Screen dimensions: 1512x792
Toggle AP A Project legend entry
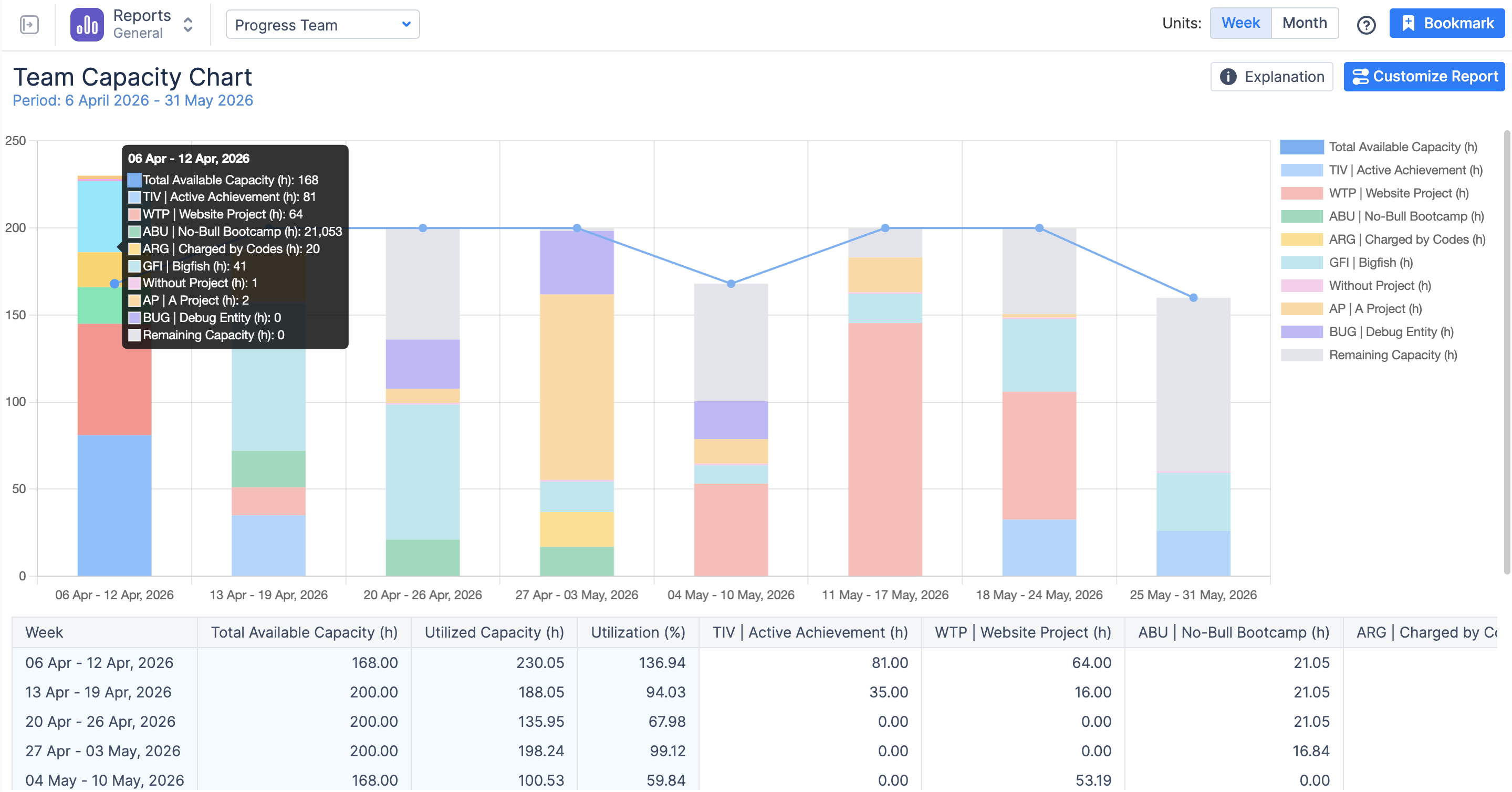tap(1351, 309)
